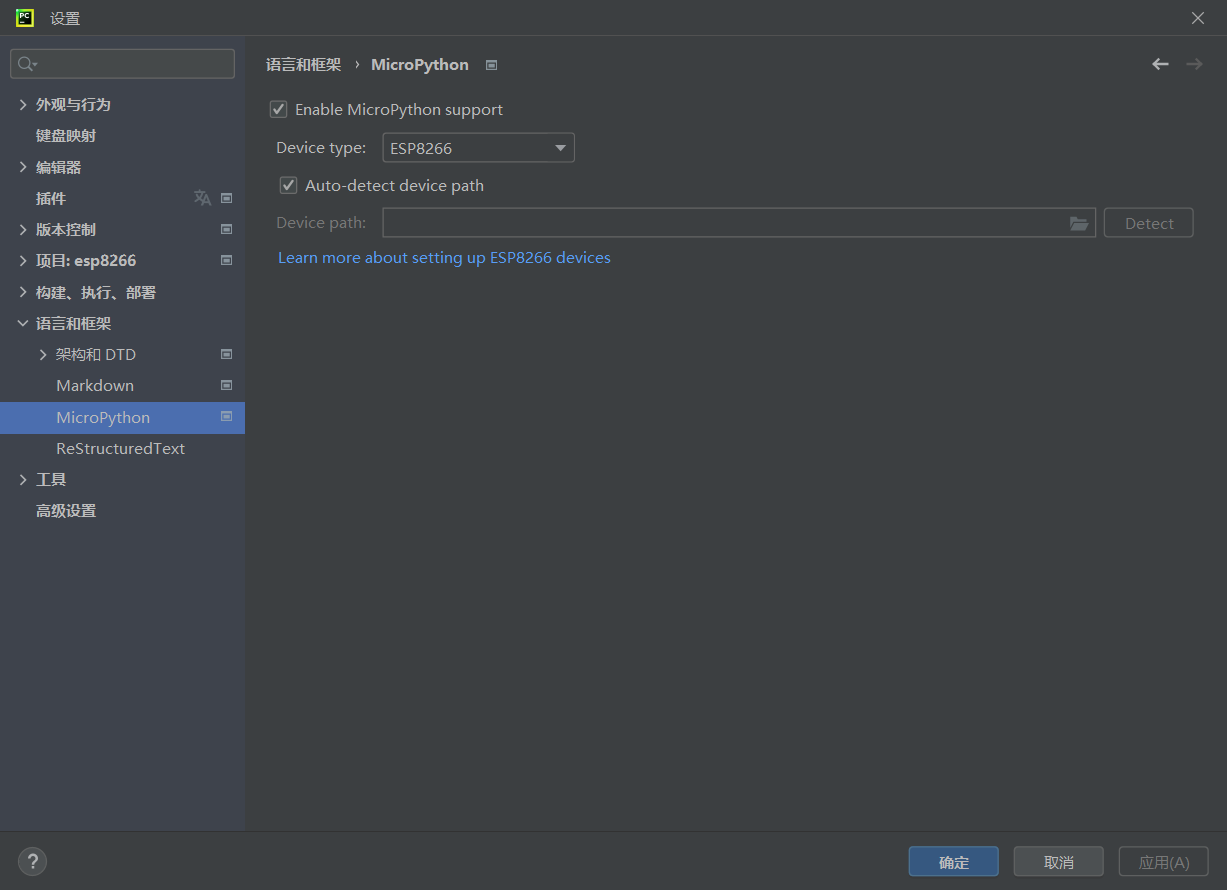The image size is (1227, 890).
Task: Open ReStructuredText settings page
Action: 122,448
